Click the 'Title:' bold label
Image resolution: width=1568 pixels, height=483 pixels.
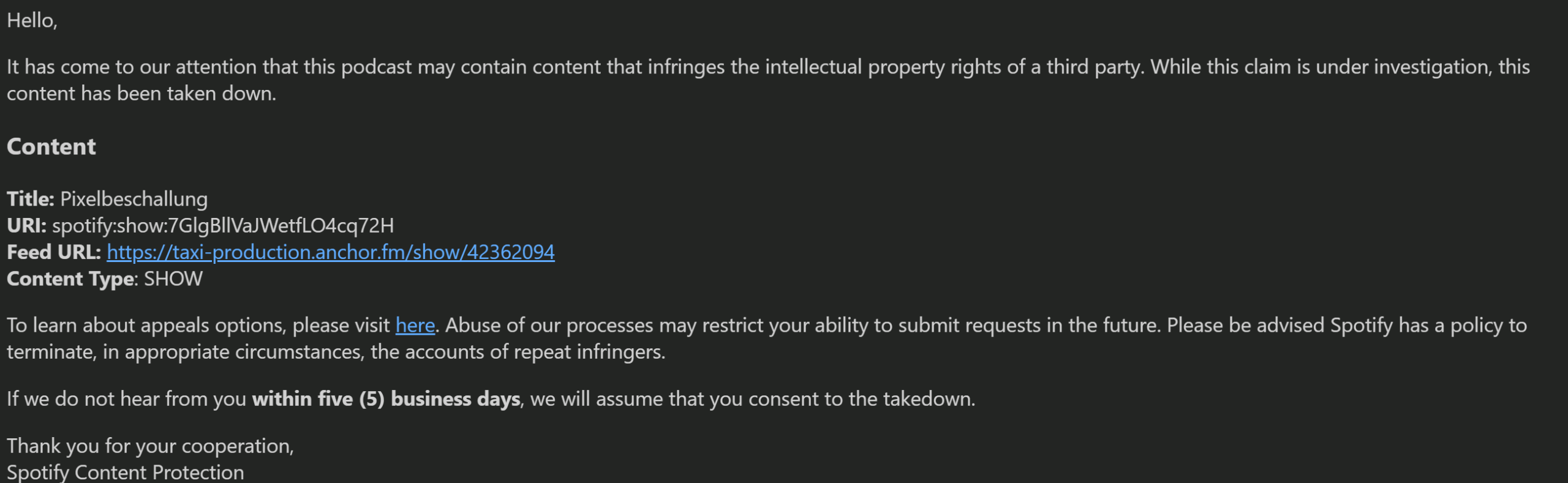click(31, 199)
